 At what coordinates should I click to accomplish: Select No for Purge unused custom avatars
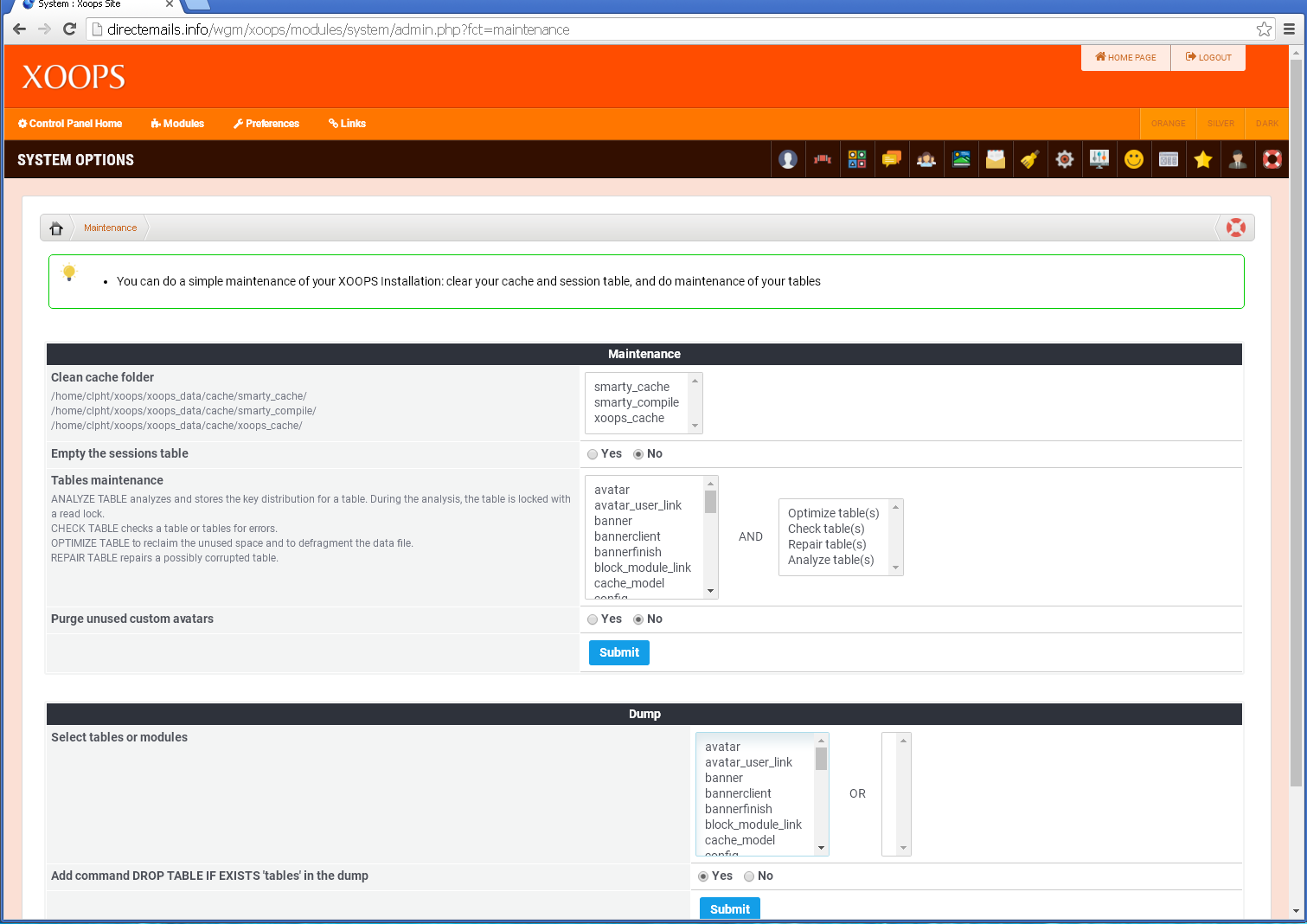pyautogui.click(x=638, y=619)
